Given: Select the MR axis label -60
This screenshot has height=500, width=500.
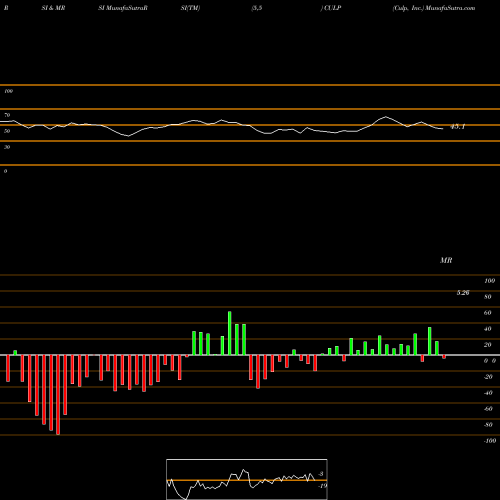Looking at the screenshot, I should coord(488,409).
